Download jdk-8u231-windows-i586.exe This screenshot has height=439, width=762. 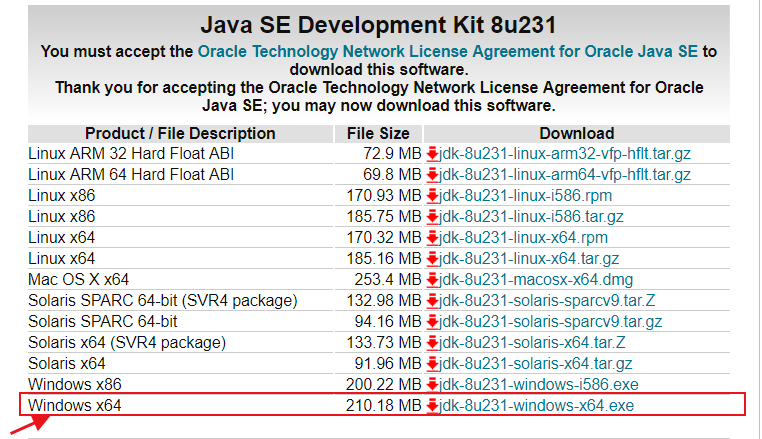pos(538,384)
